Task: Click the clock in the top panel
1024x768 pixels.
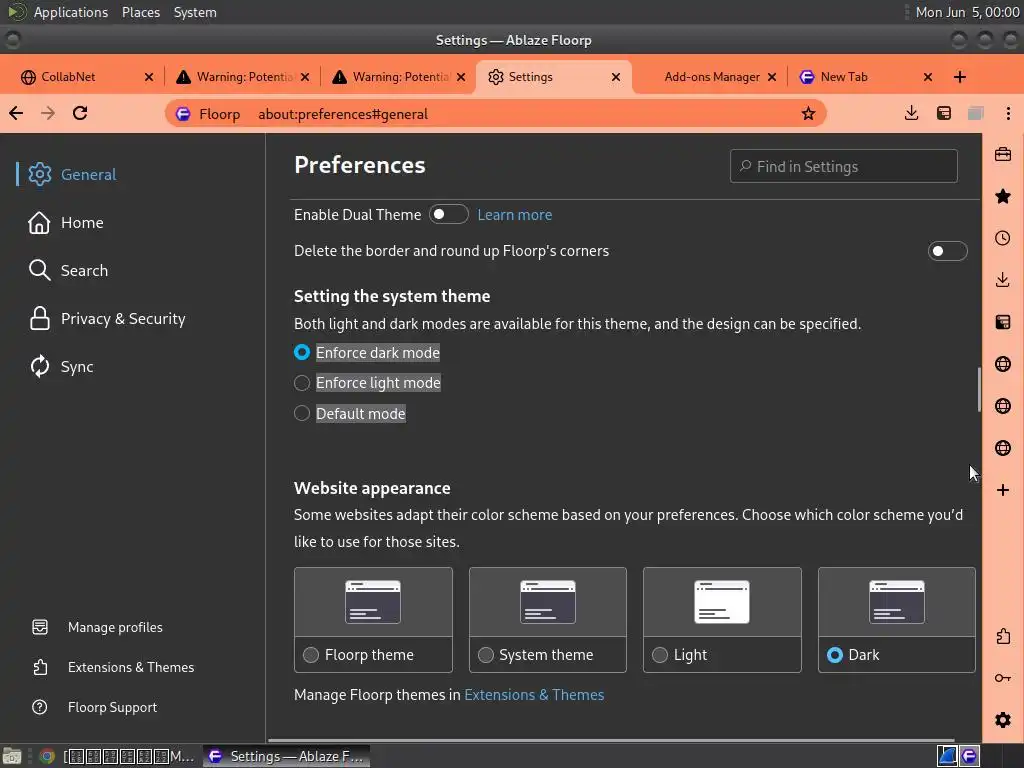Action: [967, 12]
